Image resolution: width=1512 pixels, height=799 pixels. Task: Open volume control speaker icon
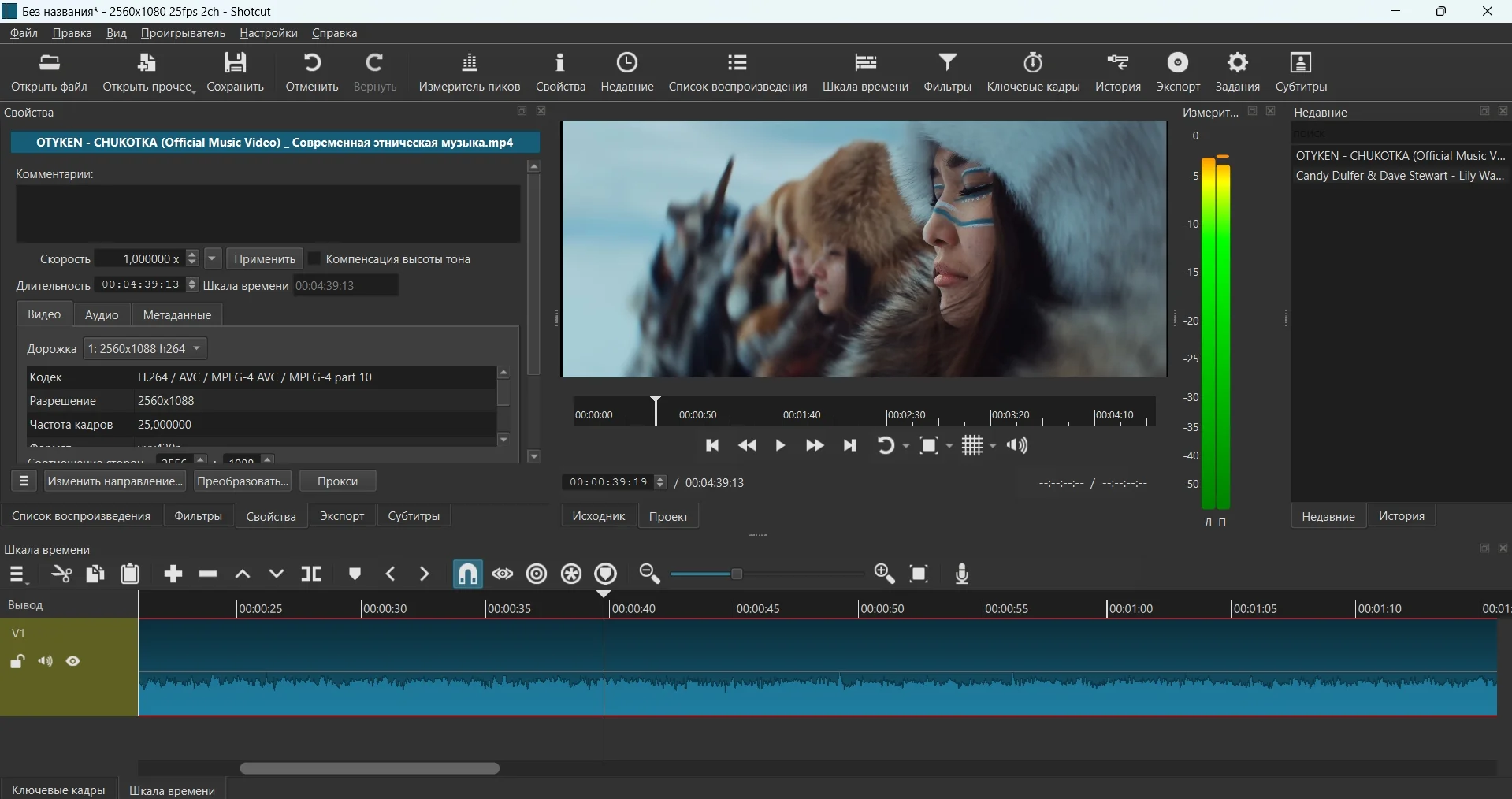pyautogui.click(x=1017, y=446)
